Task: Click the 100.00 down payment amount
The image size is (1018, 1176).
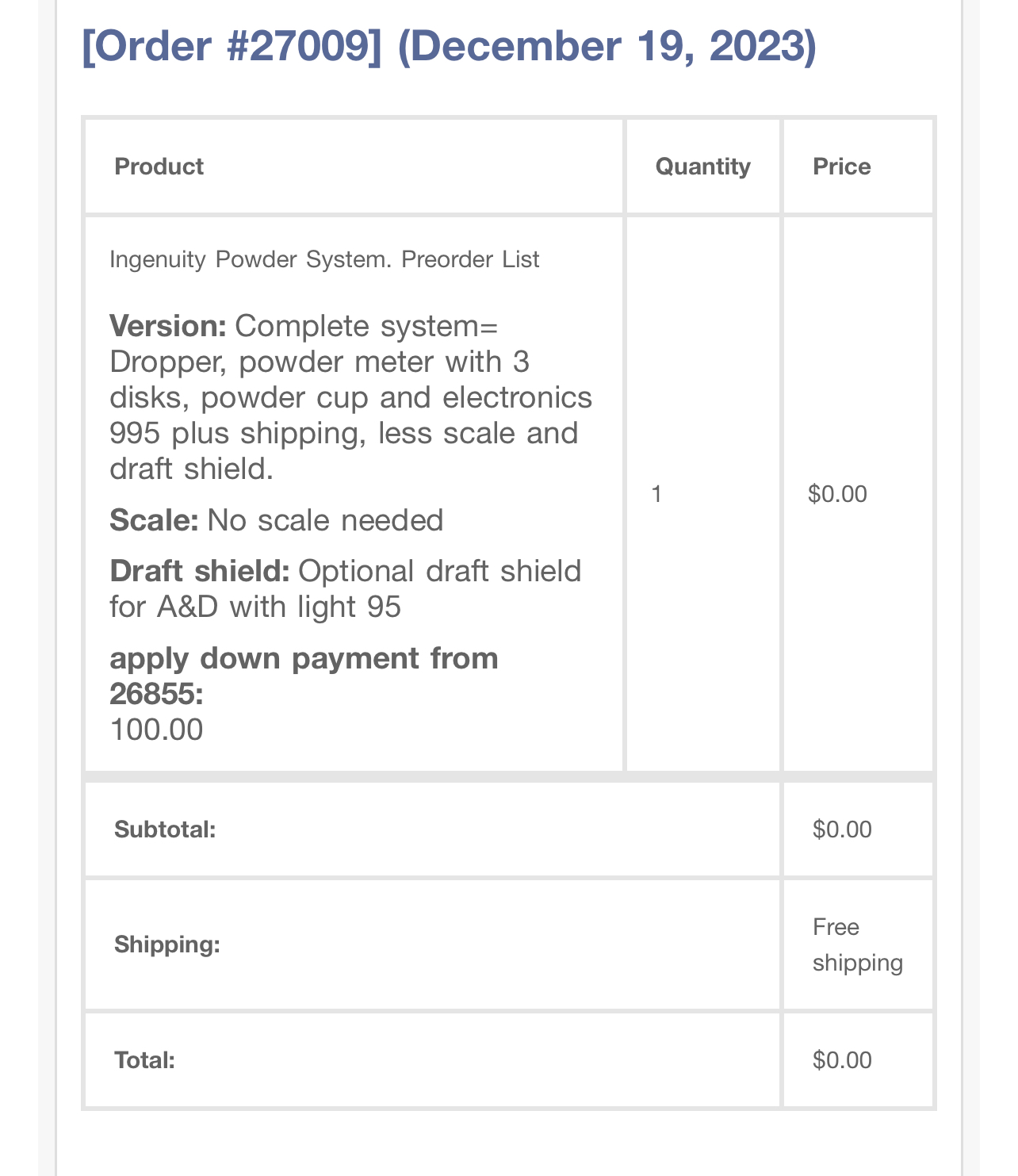Action: pyautogui.click(x=156, y=730)
